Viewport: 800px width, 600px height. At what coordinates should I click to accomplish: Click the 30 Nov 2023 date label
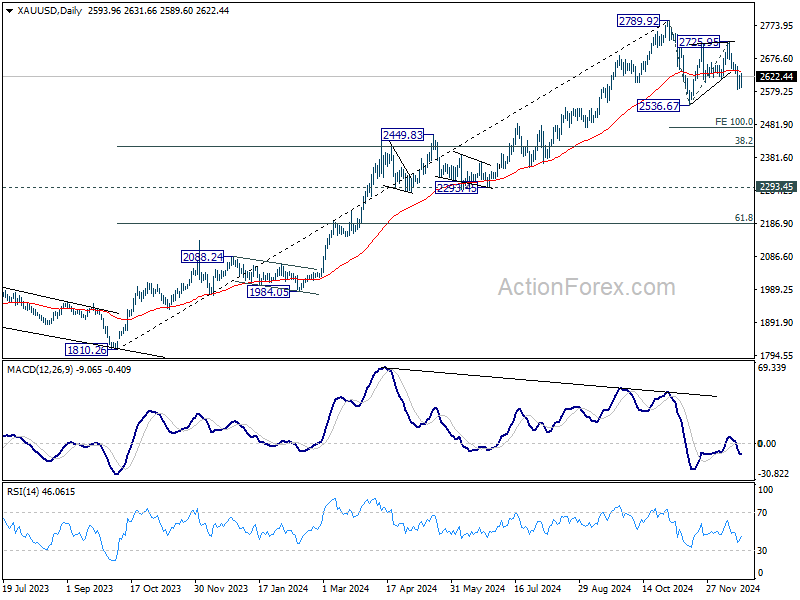[x=221, y=589]
